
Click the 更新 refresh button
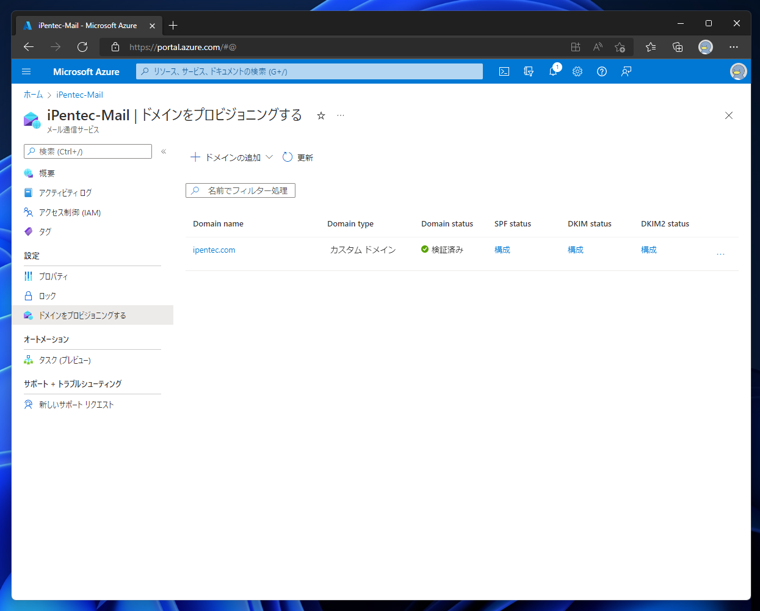[x=298, y=157]
